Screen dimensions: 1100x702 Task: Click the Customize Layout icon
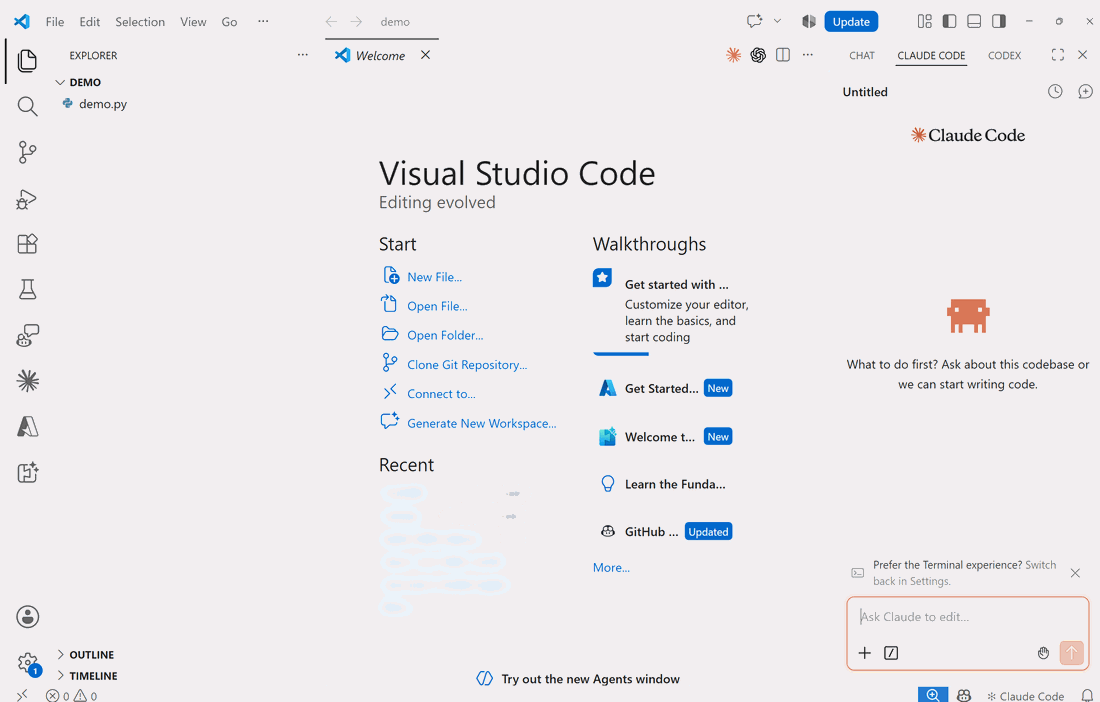(x=925, y=21)
